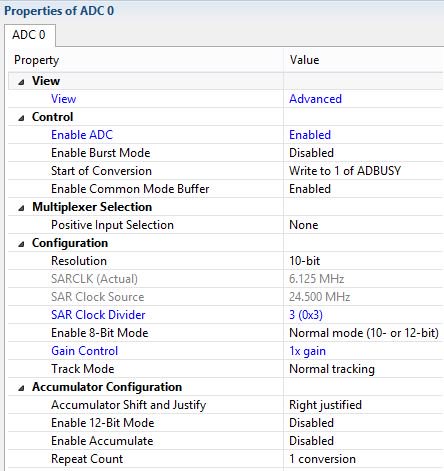Select Accumulator Shift and Justify label
This screenshot has height=471, width=444.
pyautogui.click(x=129, y=405)
